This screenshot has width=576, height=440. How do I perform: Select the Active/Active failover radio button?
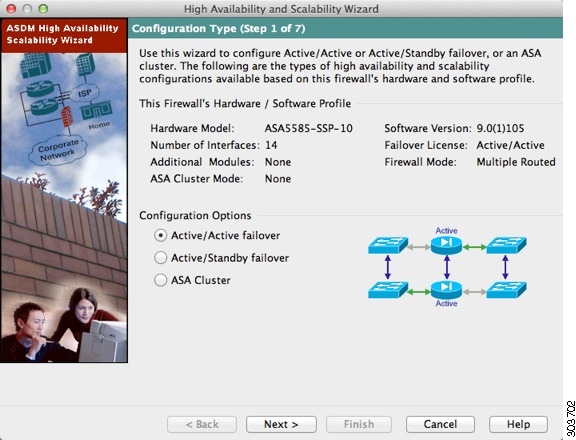click(161, 235)
